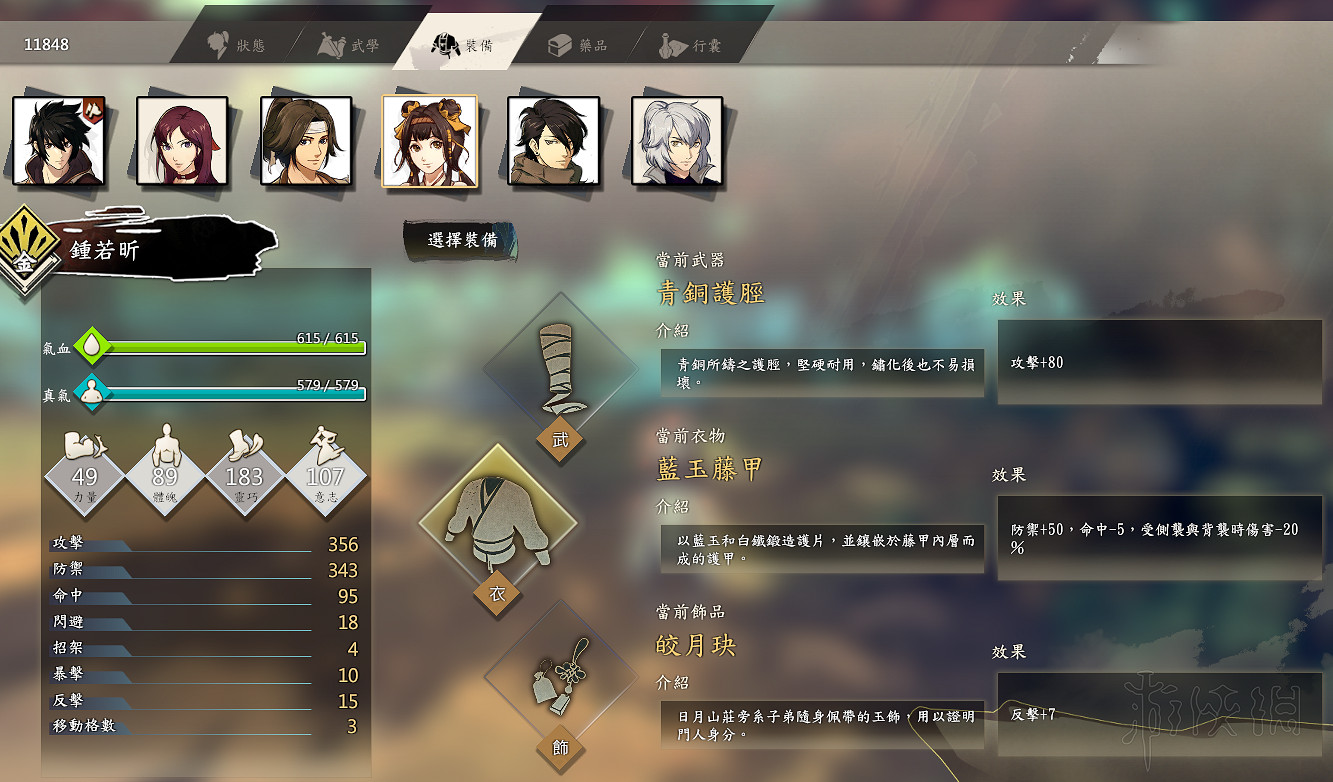
Task: Click the 選擇裝備 button
Action: click(x=461, y=240)
